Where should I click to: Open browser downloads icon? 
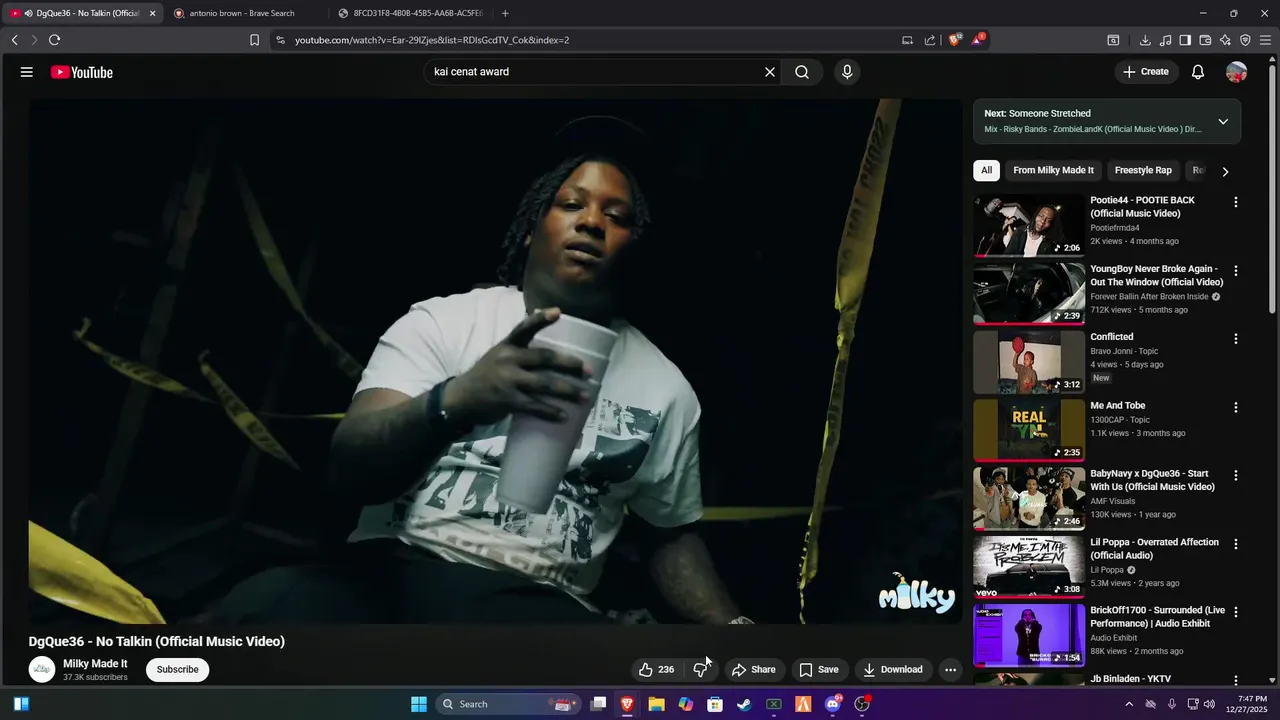point(1145,40)
